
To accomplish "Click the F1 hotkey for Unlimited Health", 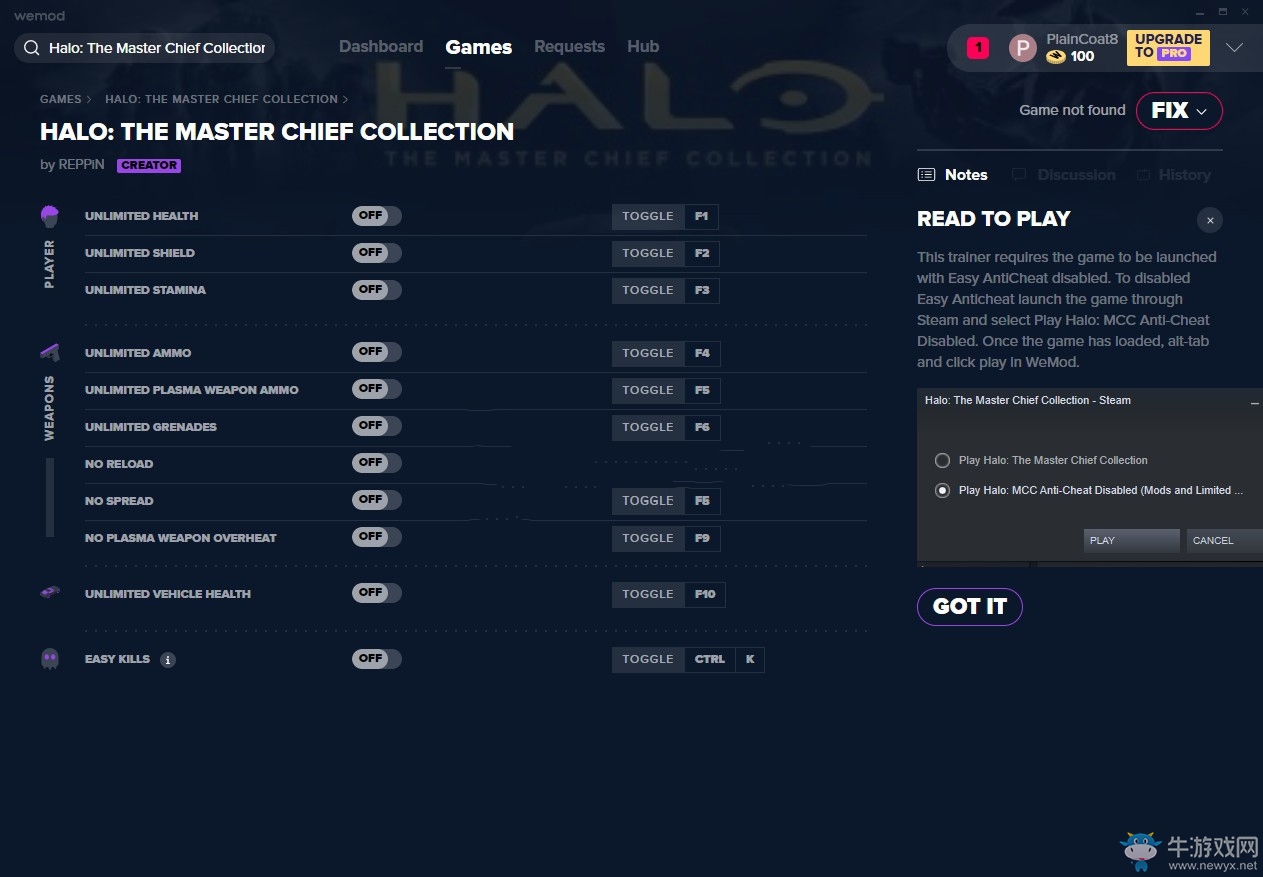I will click(x=702, y=217).
